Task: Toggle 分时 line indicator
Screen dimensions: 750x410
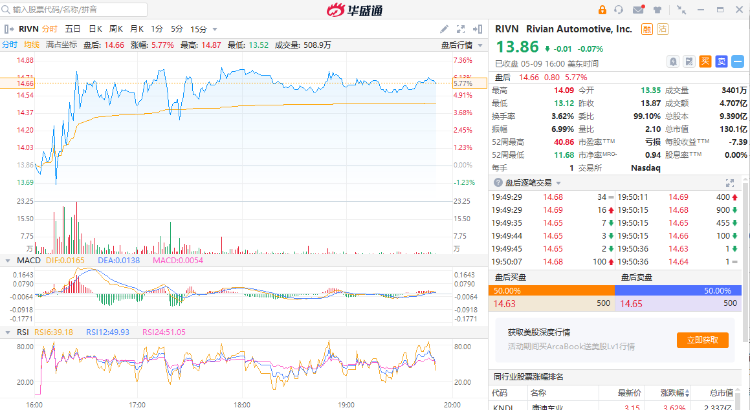Action: (x=10, y=45)
